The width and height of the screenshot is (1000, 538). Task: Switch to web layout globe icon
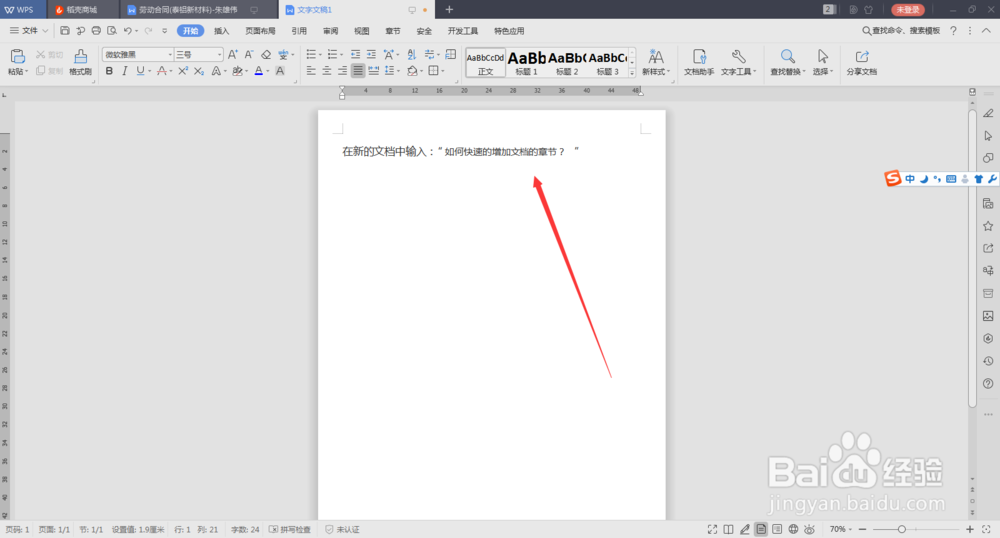(793, 529)
